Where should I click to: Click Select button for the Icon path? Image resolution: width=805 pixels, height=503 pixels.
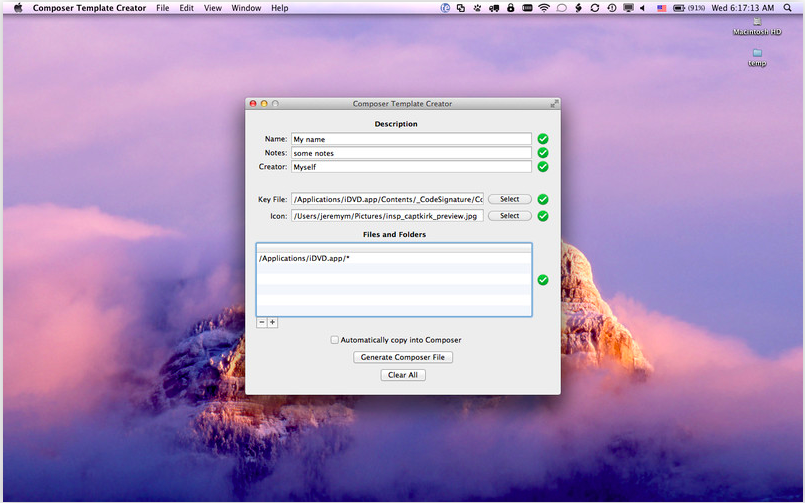click(509, 216)
